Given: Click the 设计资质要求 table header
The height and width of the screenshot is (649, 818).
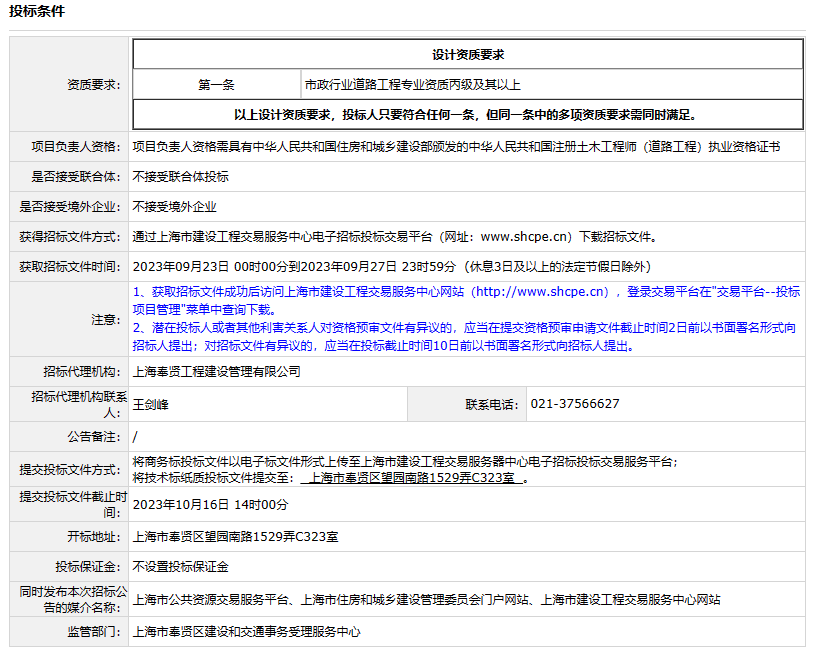Looking at the screenshot, I should click(467, 55).
